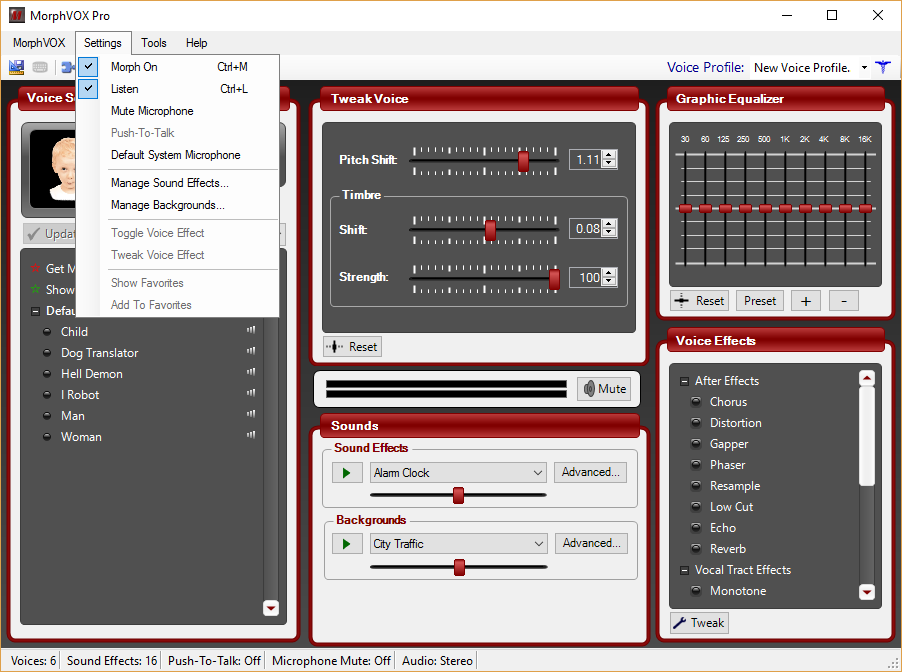Toggle the Resample effect

click(x=696, y=486)
